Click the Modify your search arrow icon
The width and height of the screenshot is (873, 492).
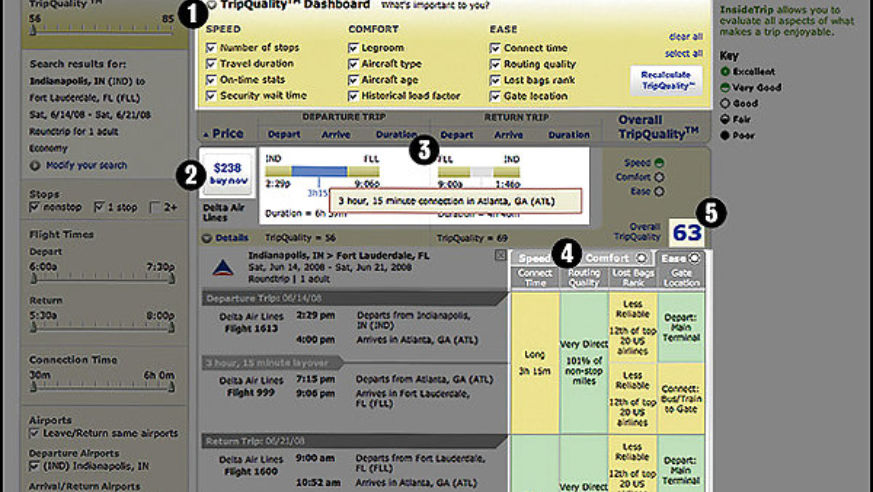click(x=35, y=165)
